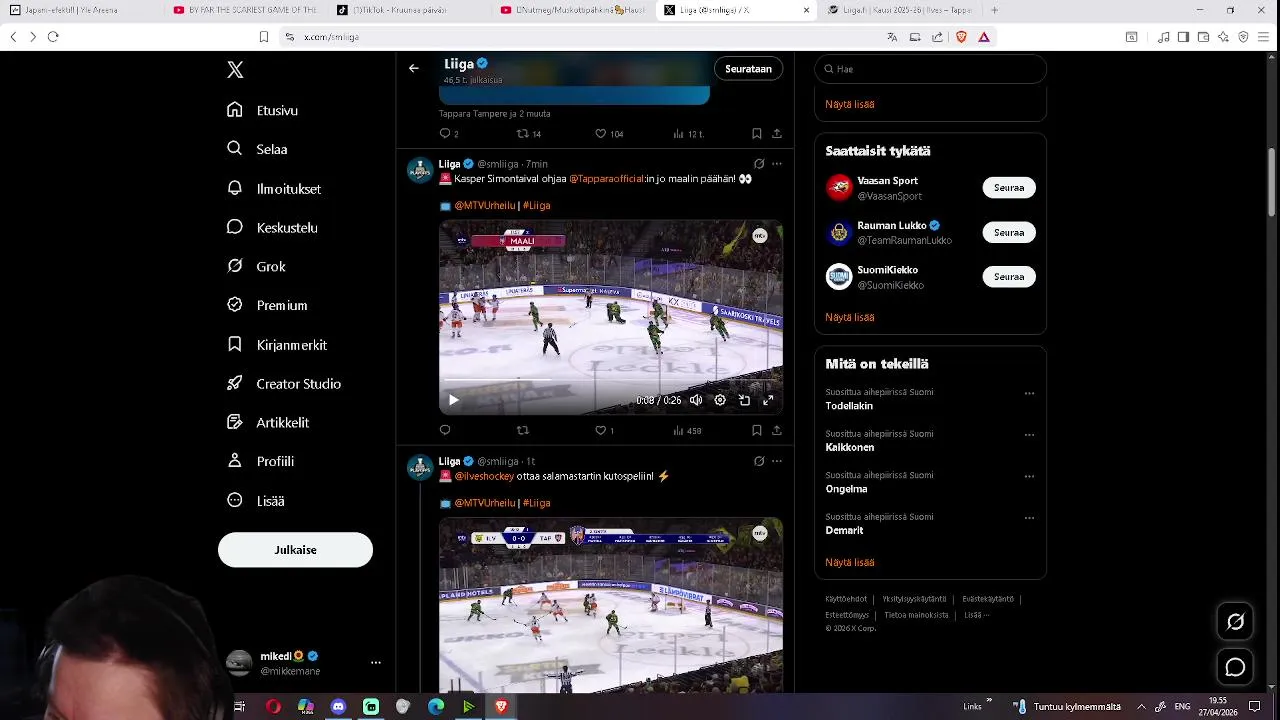Open Profiili profile page

pos(260,461)
